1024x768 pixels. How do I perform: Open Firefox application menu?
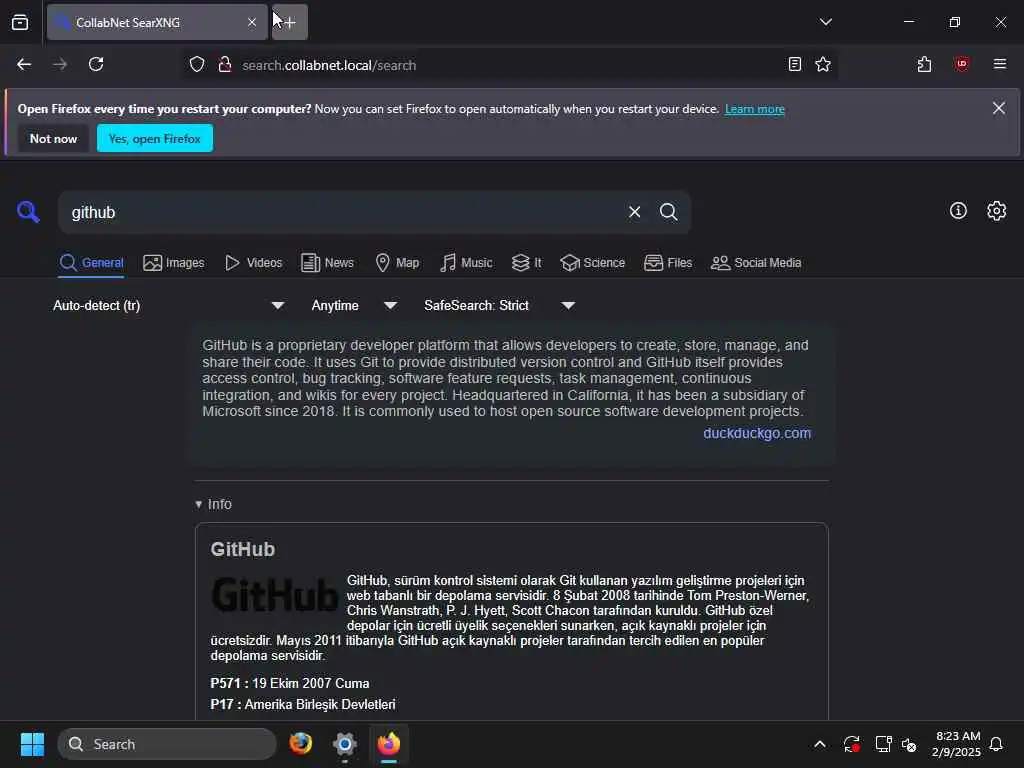pyautogui.click(x=1000, y=64)
